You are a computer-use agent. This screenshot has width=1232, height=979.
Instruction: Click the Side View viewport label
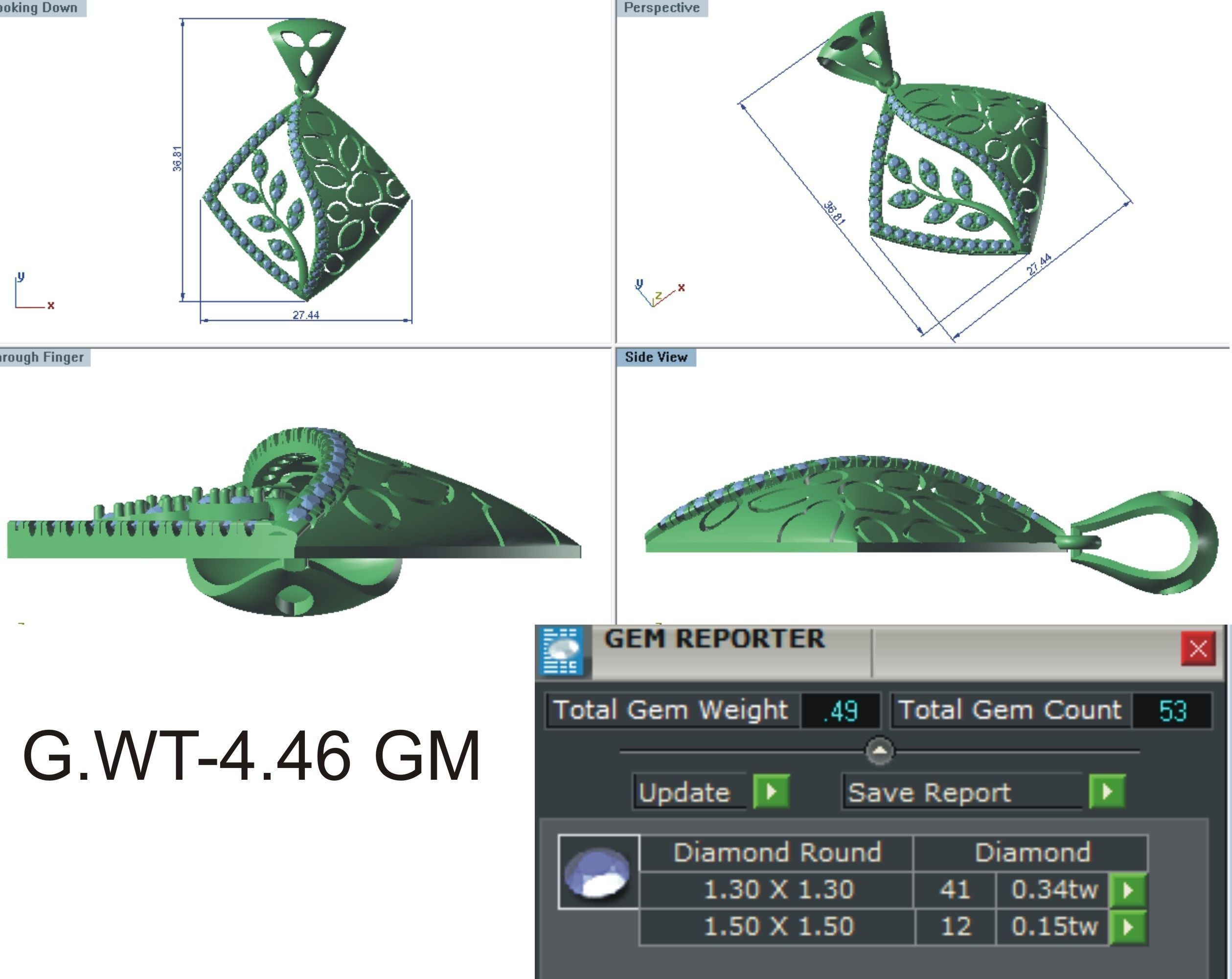pos(656,357)
